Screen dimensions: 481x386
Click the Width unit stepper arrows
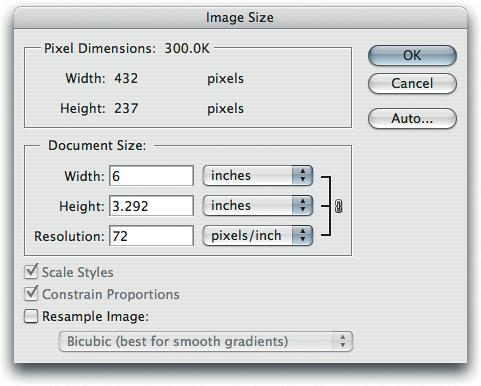click(302, 175)
